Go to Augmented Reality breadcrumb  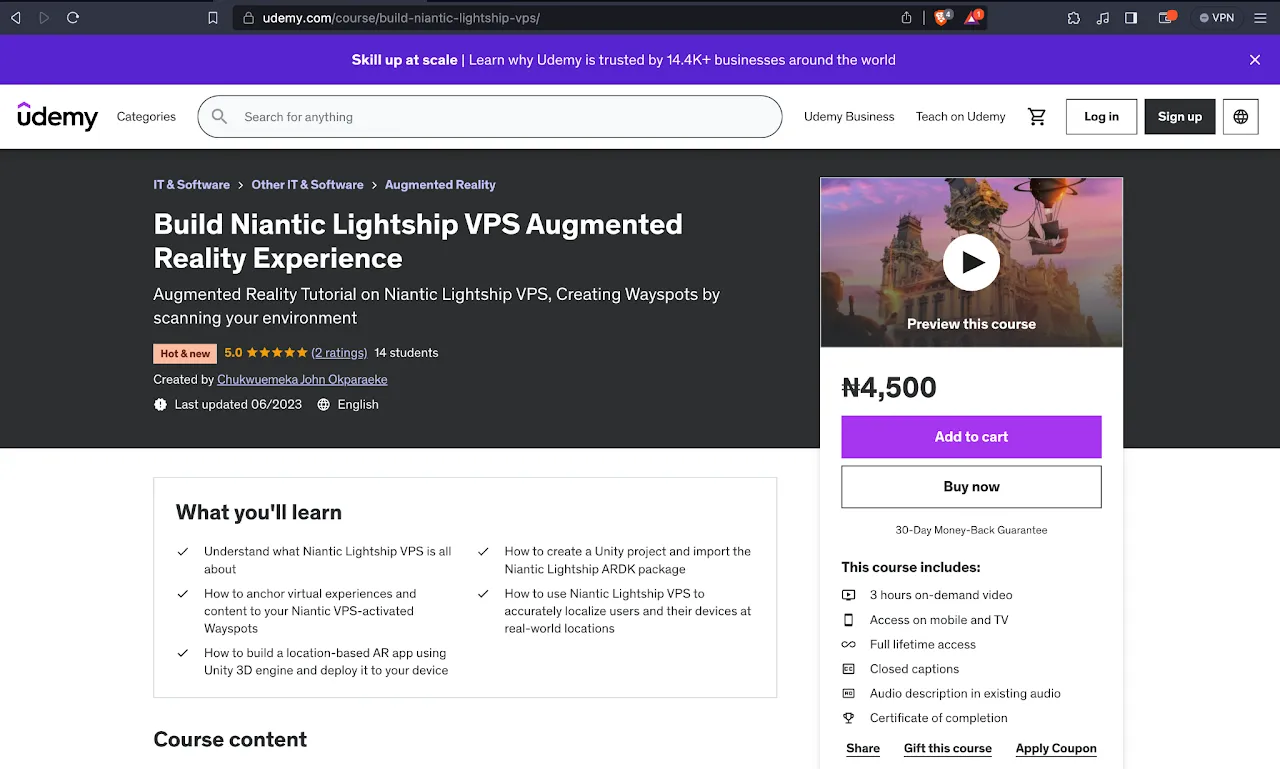[440, 185]
